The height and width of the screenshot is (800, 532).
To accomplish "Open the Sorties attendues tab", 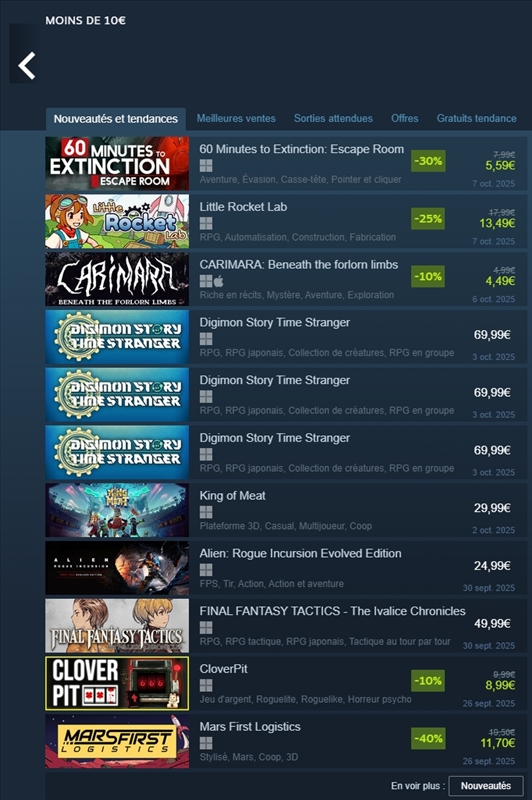I will [x=333, y=118].
